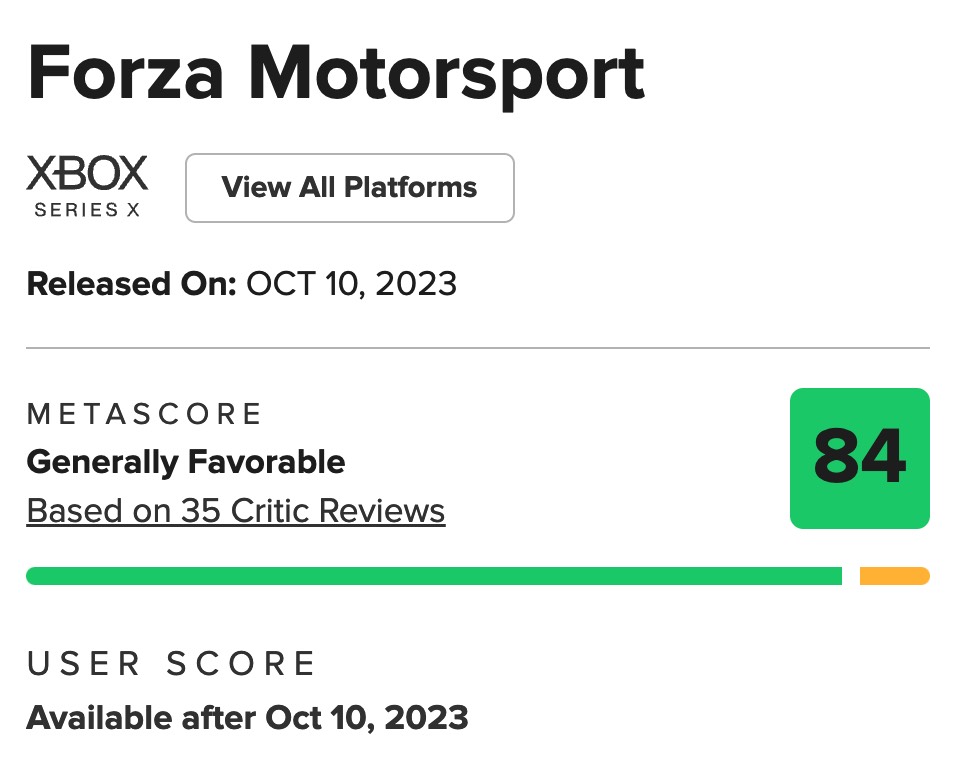
Task: Click the gap between green and yellow bars
Action: click(x=851, y=576)
